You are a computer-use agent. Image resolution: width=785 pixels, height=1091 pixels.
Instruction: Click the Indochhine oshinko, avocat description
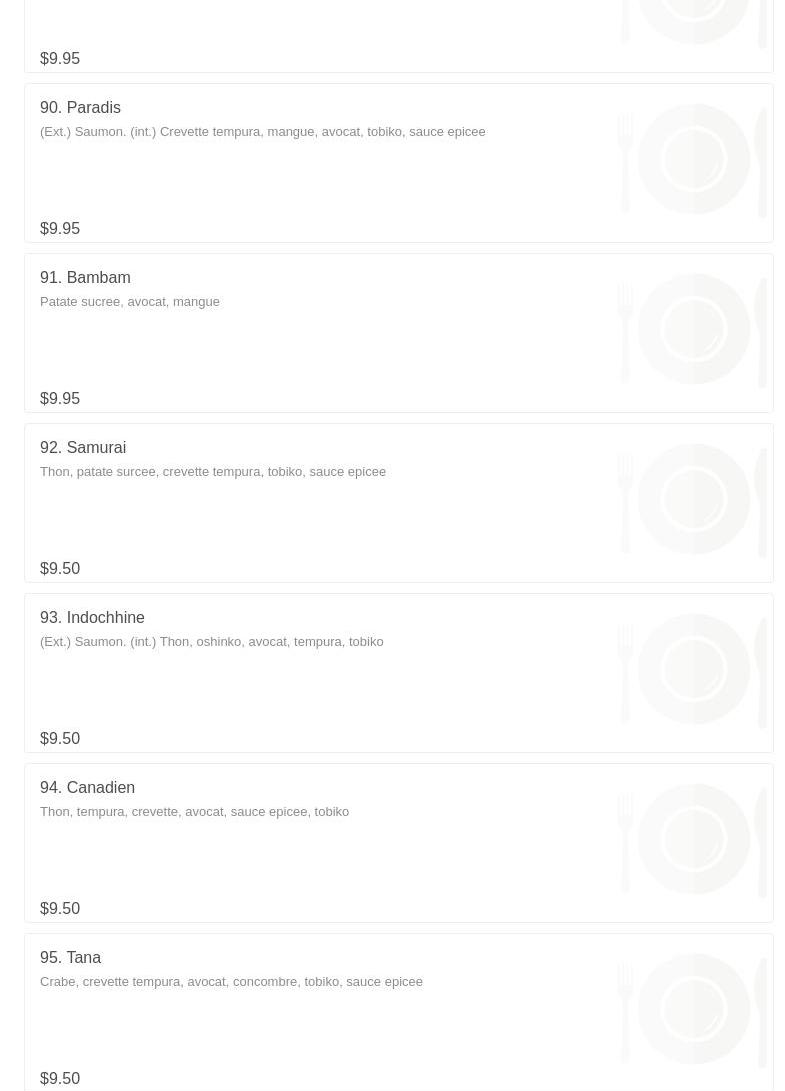click(212, 642)
